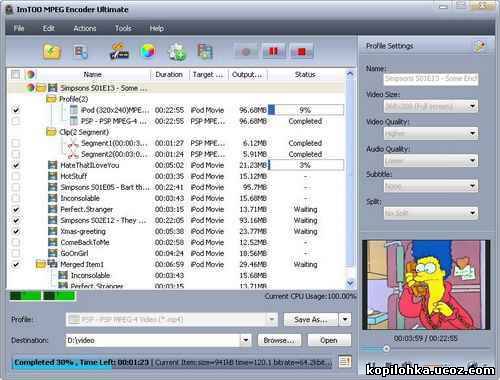Uncheck the iPod (320x240) profile checkbox
Image resolution: width=500 pixels, height=380 pixels.
coord(16,110)
